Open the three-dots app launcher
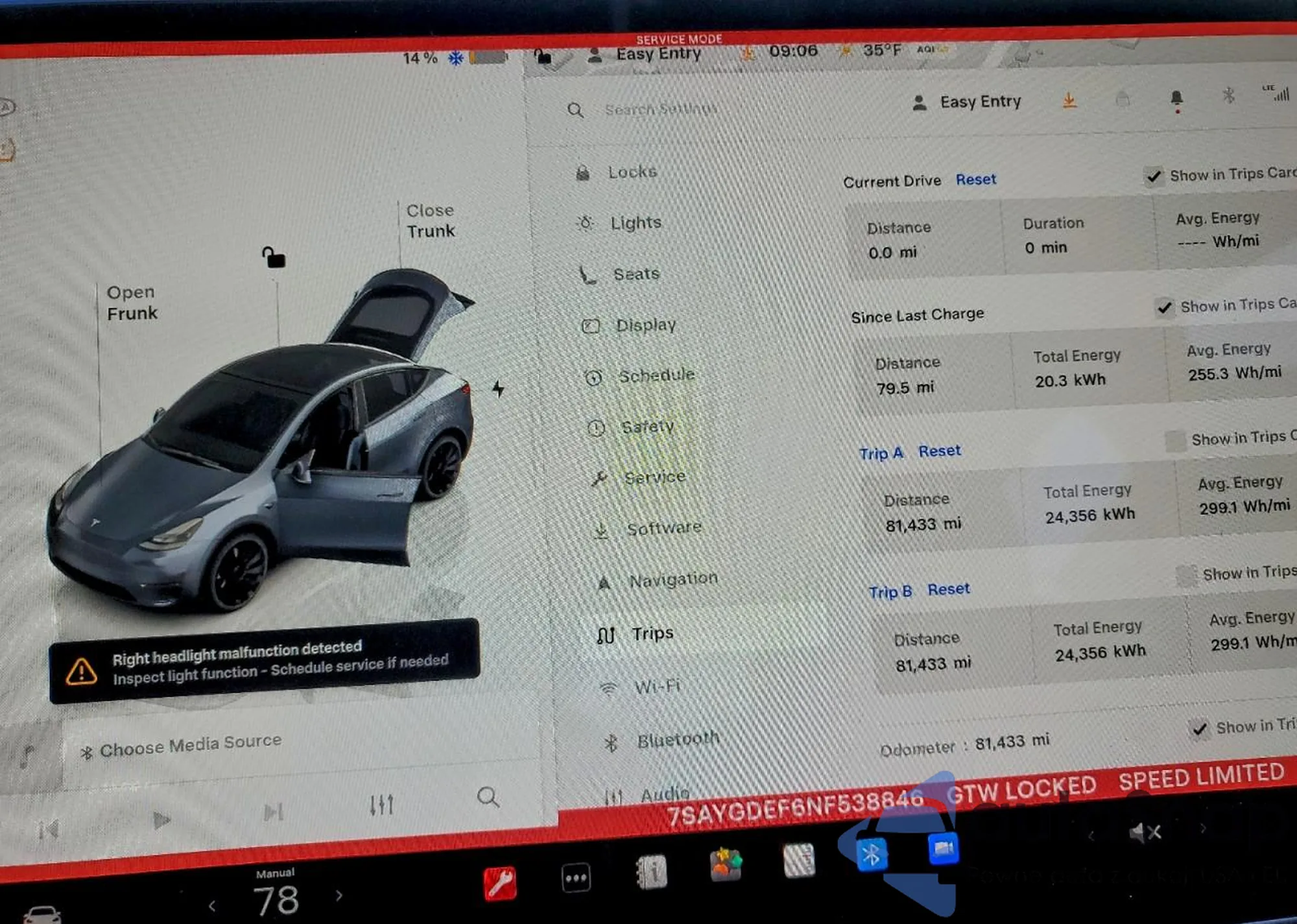The image size is (1297, 924). point(575,878)
